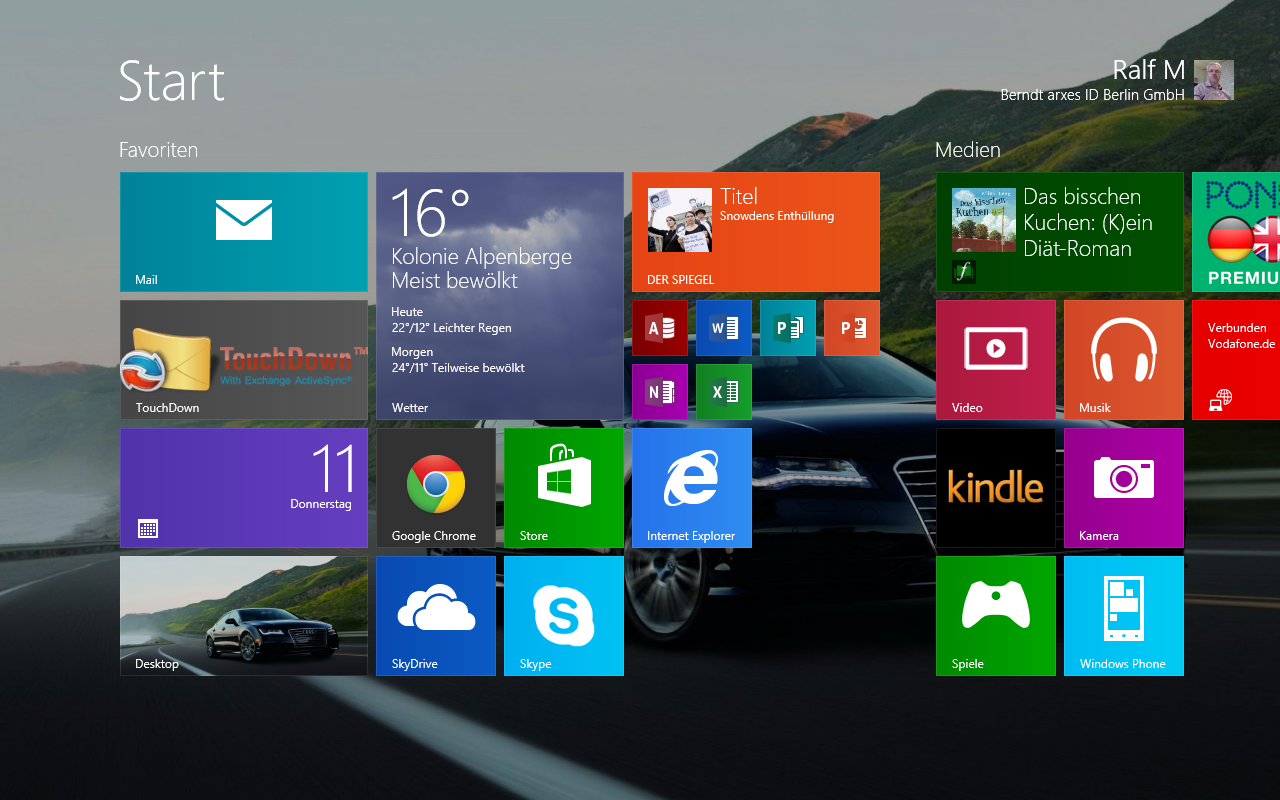Click the Start heading text
The width and height of the screenshot is (1280, 800).
tap(172, 81)
